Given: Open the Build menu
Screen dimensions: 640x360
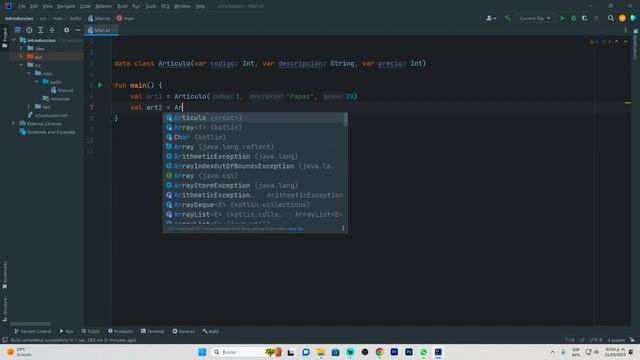Looking at the screenshot, I should coord(122,6).
